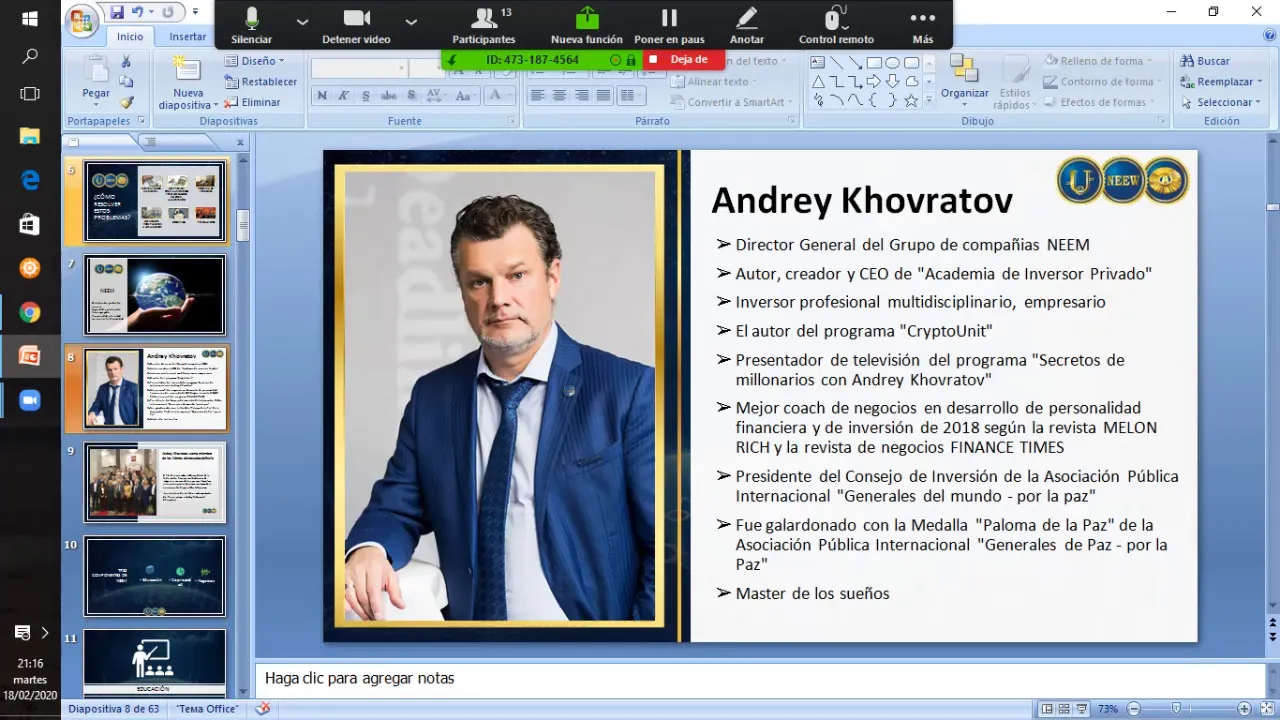The height and width of the screenshot is (720, 1280).
Task: Select the oval shape
Action: pos(892,62)
